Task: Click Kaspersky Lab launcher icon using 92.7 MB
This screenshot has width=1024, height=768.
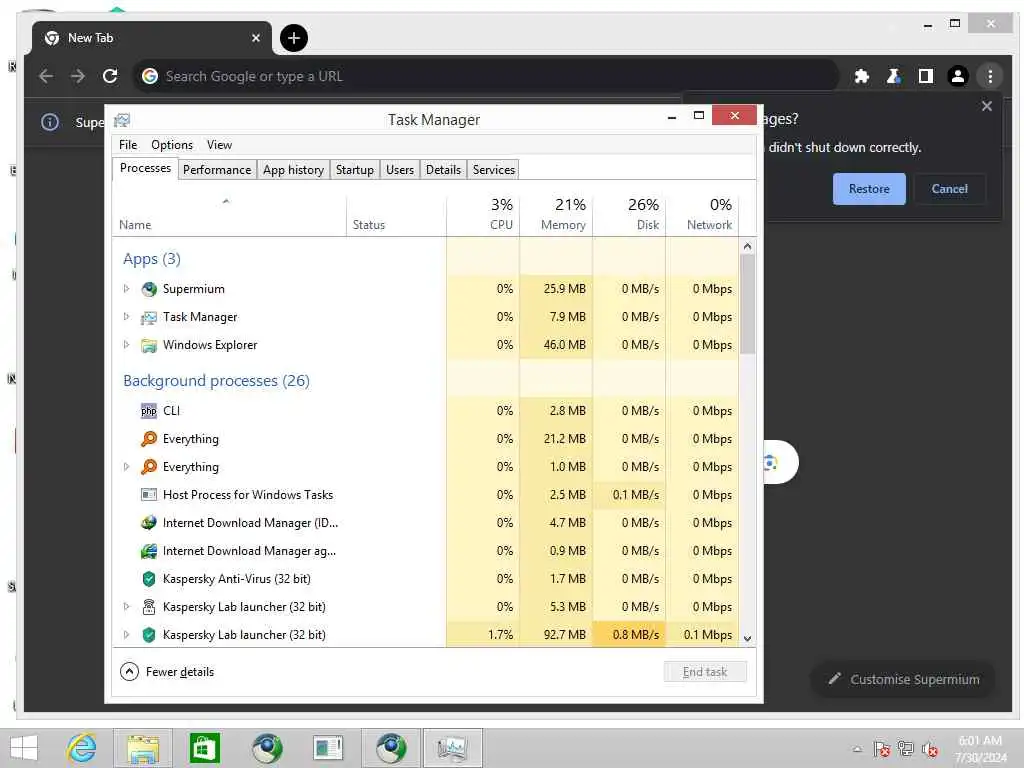Action: coord(149,635)
